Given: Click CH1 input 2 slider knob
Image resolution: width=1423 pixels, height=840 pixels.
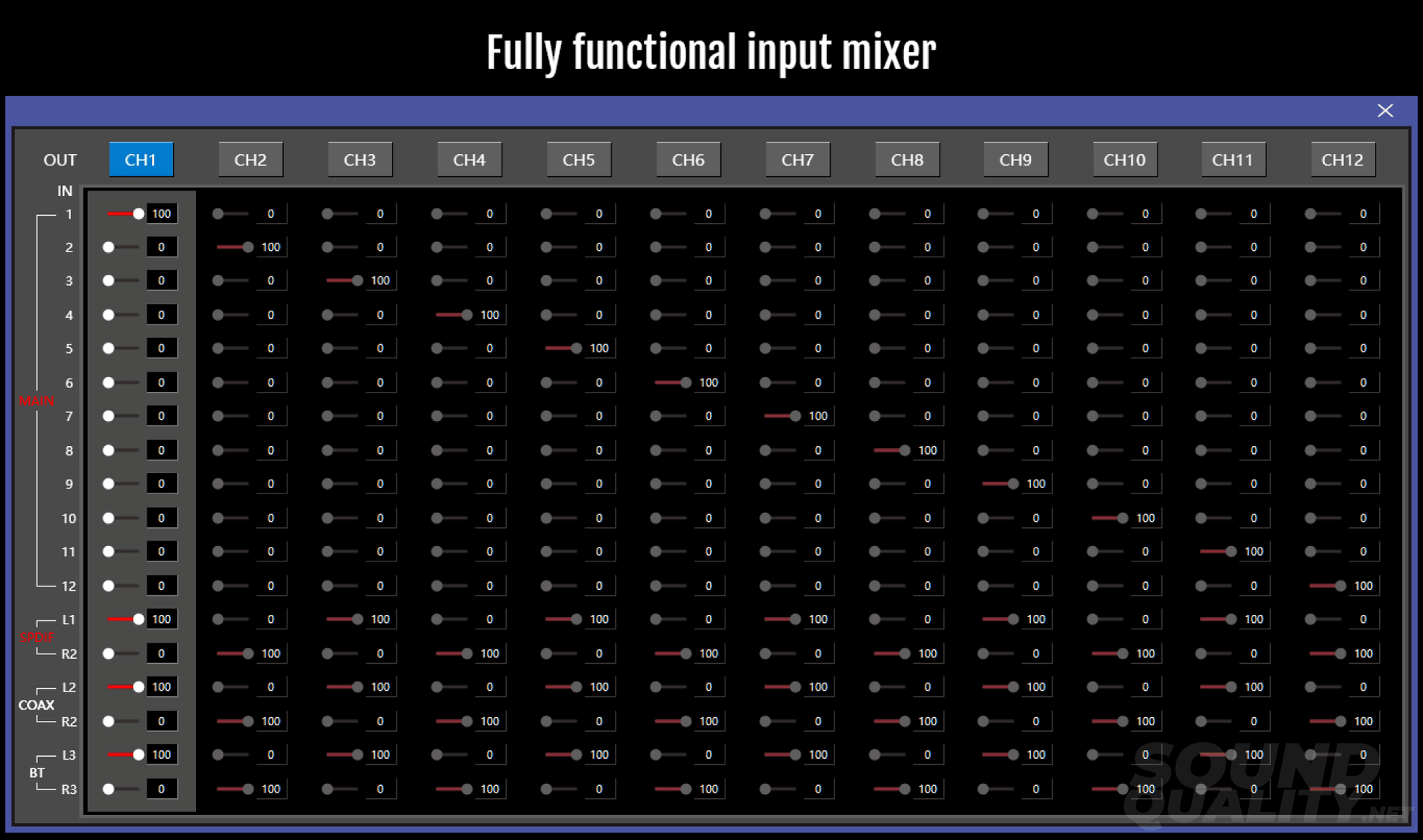Looking at the screenshot, I should (108, 247).
